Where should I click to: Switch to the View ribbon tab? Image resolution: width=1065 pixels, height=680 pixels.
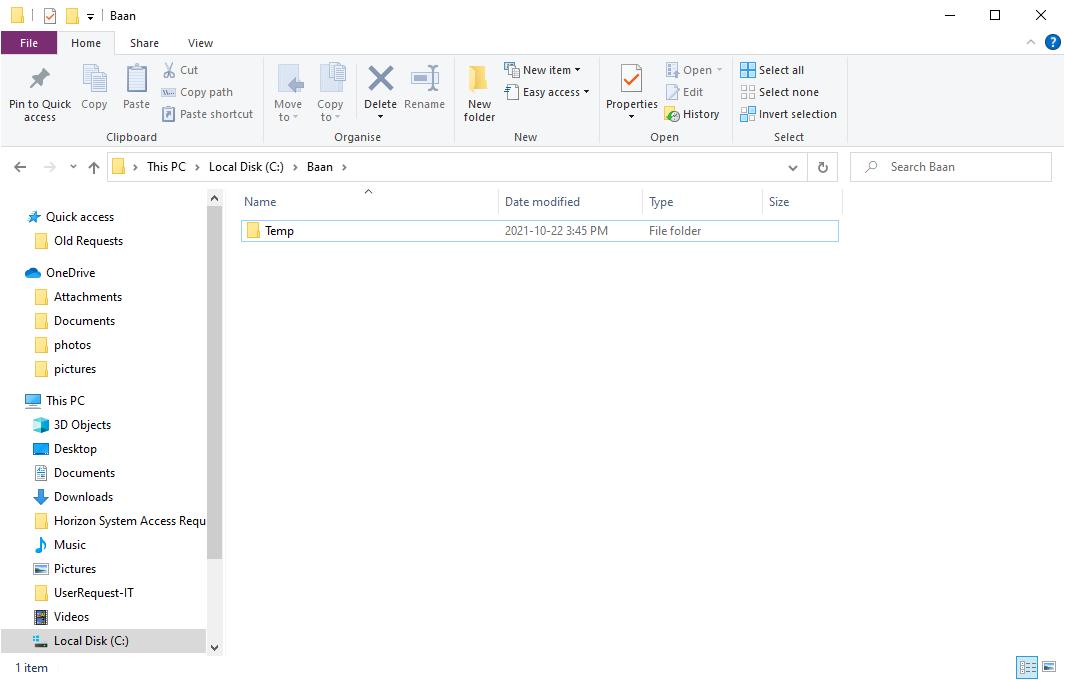(200, 43)
